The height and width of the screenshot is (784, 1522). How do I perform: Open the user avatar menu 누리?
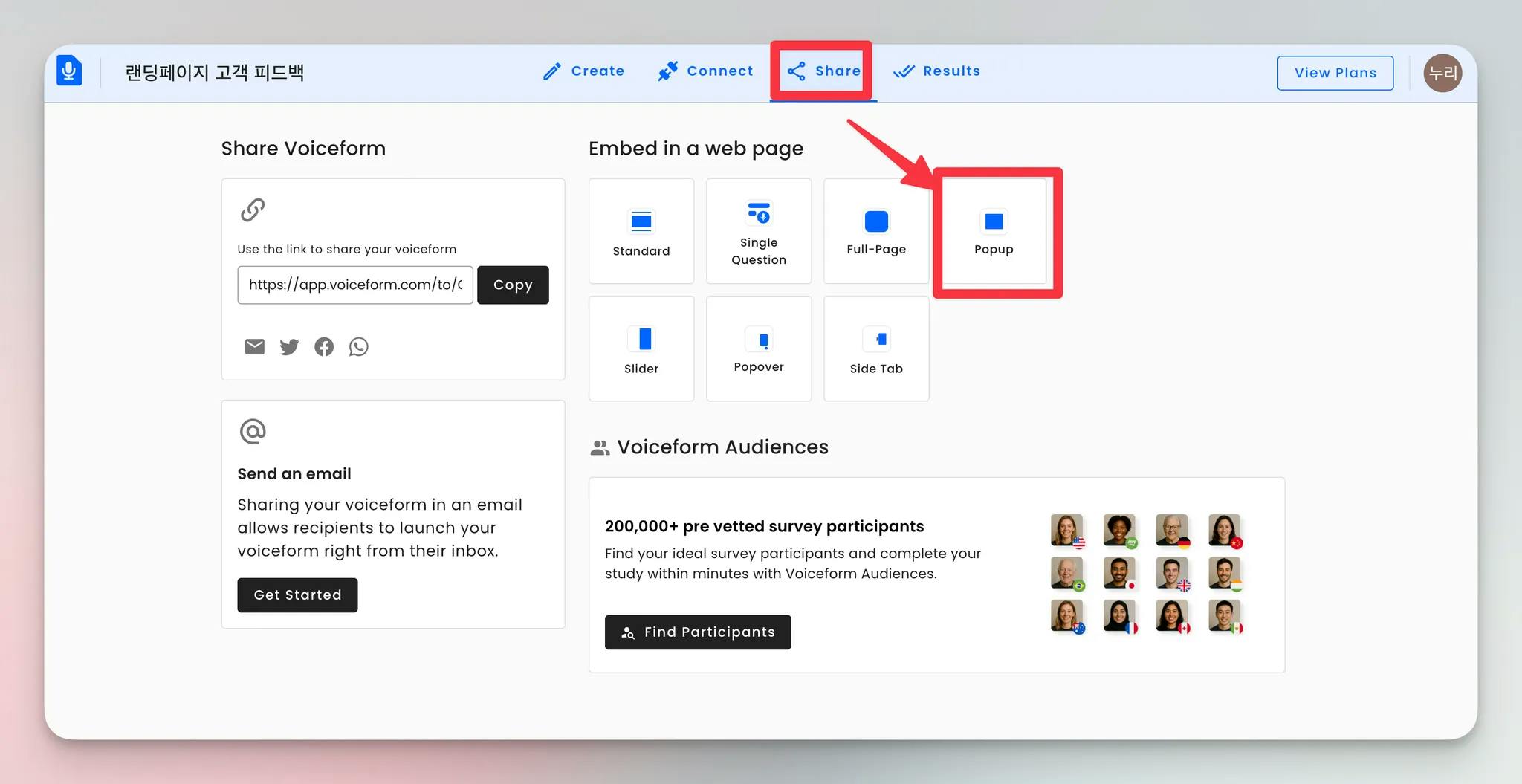pos(1442,73)
